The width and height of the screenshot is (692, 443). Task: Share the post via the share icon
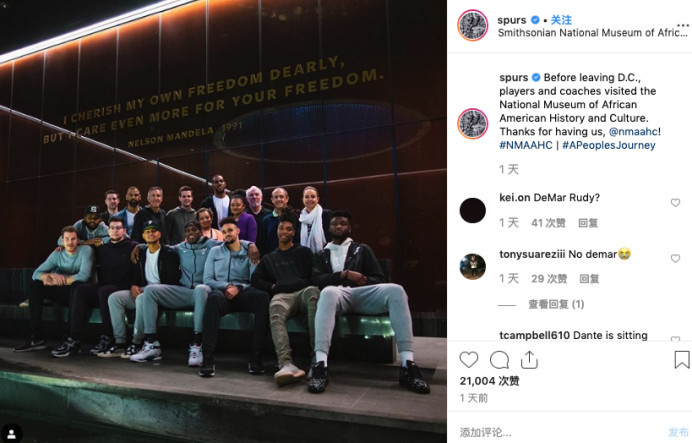tap(529, 360)
